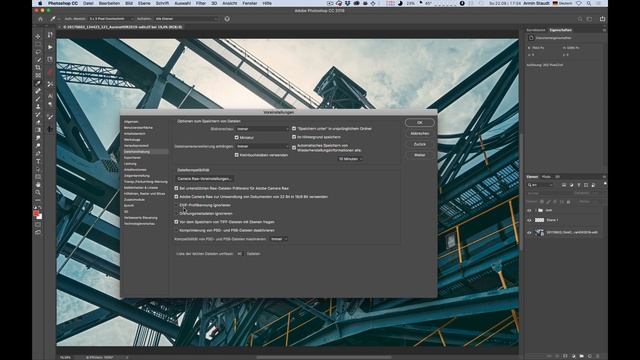Open the sample size dropdown in options bar
The height and width of the screenshot is (360, 640).
click(x=111, y=19)
